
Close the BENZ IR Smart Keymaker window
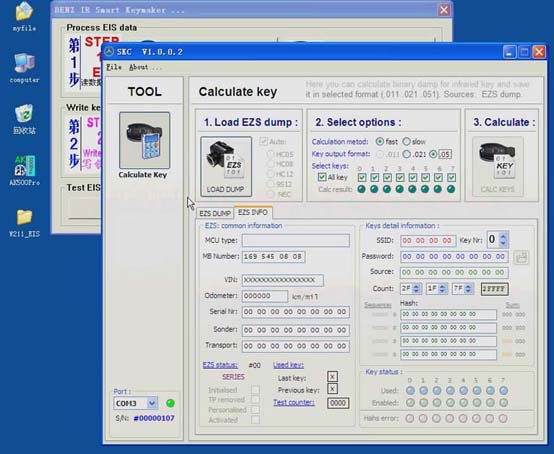444,10
